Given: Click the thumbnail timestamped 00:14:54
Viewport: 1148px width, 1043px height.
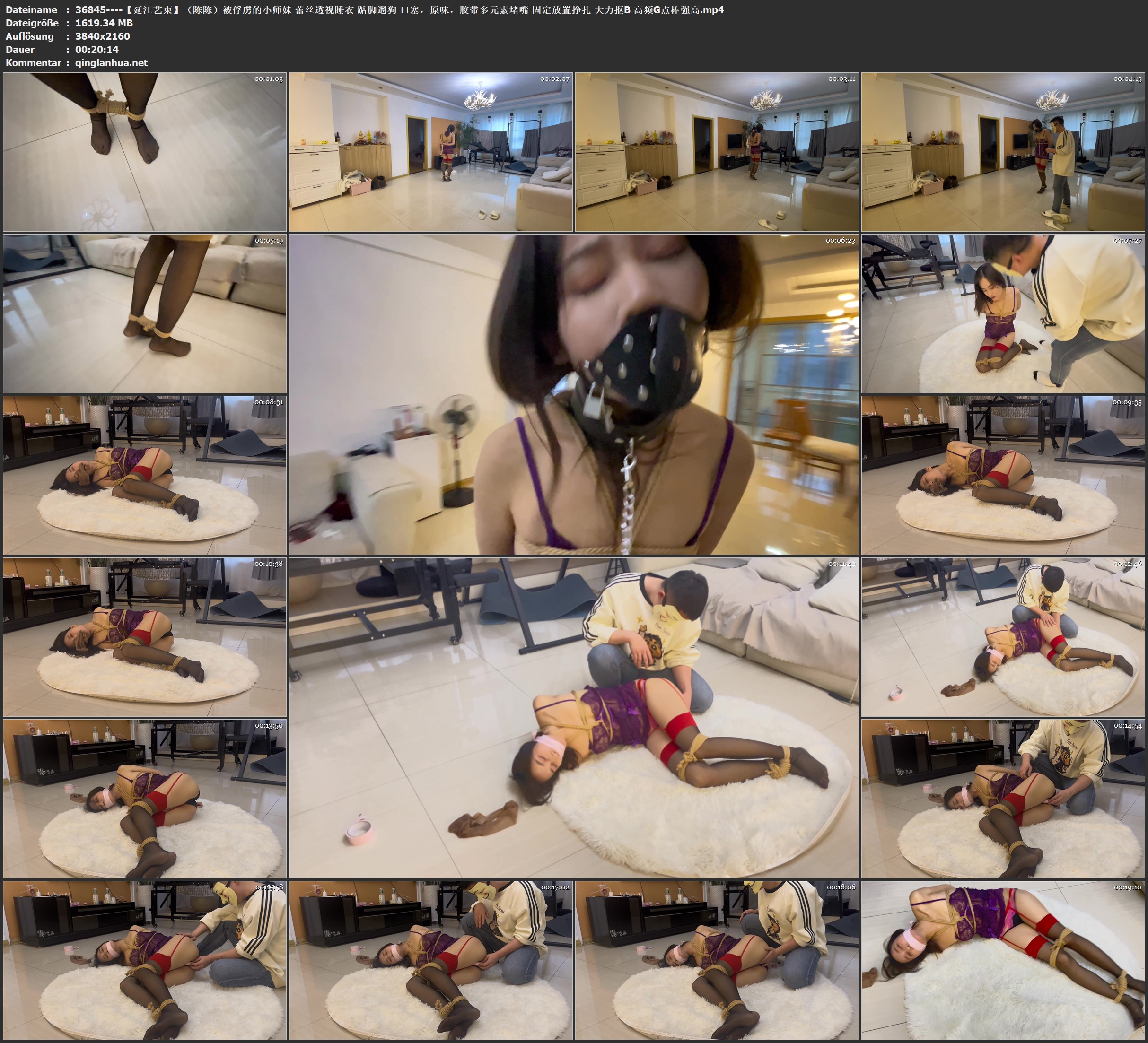Looking at the screenshot, I should tap(1003, 798).
